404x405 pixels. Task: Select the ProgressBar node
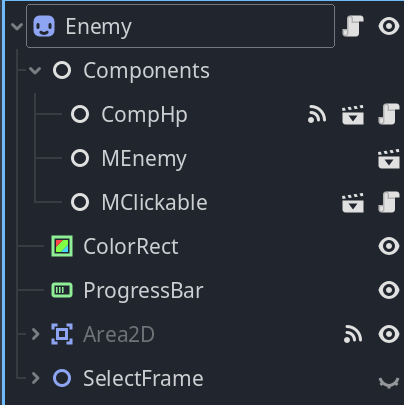click(143, 290)
